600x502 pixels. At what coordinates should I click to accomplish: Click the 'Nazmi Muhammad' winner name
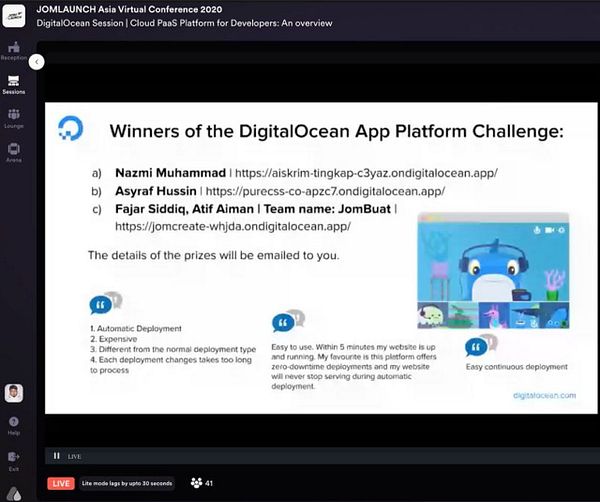click(x=170, y=173)
